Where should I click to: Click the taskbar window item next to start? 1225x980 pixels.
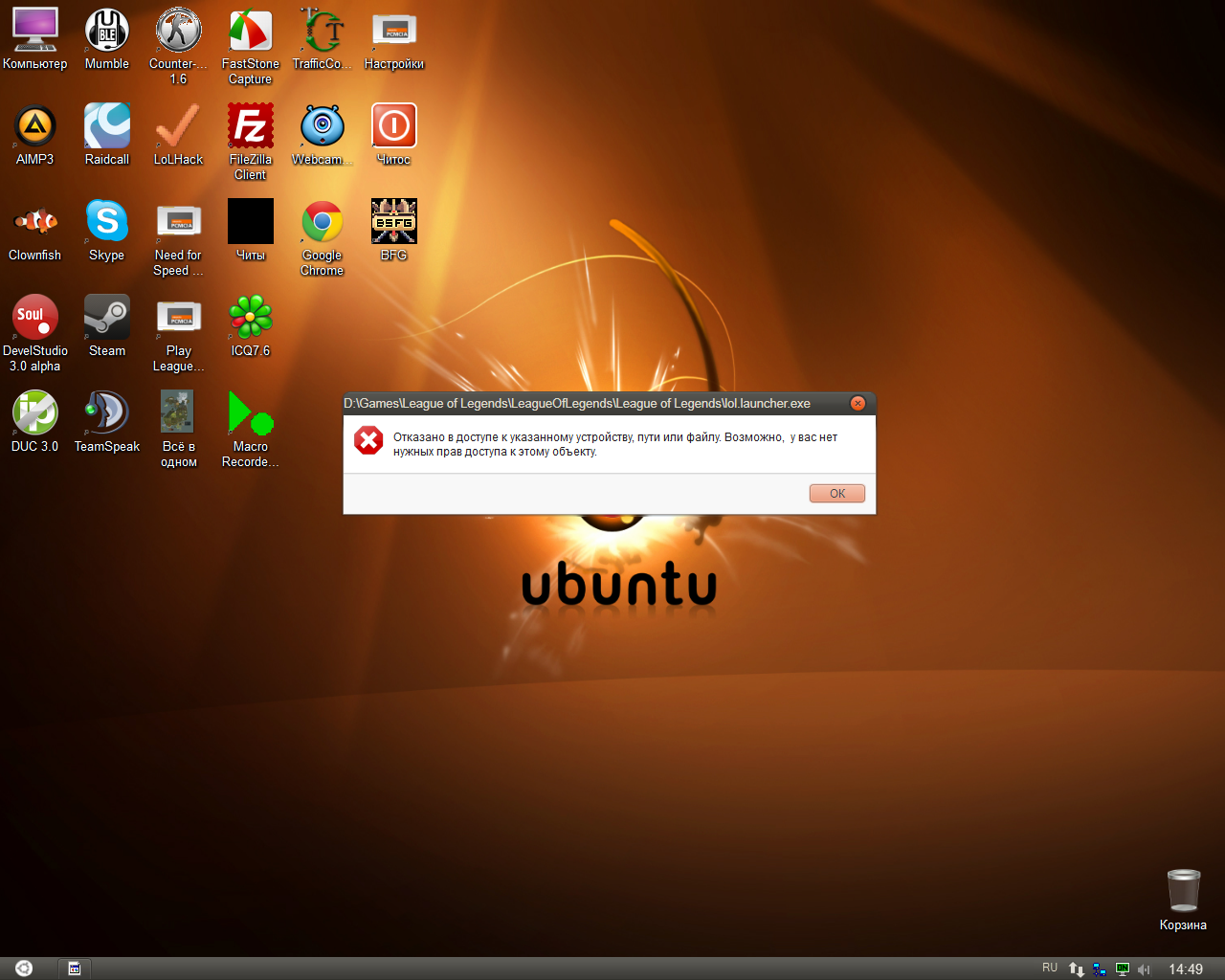click(75, 969)
